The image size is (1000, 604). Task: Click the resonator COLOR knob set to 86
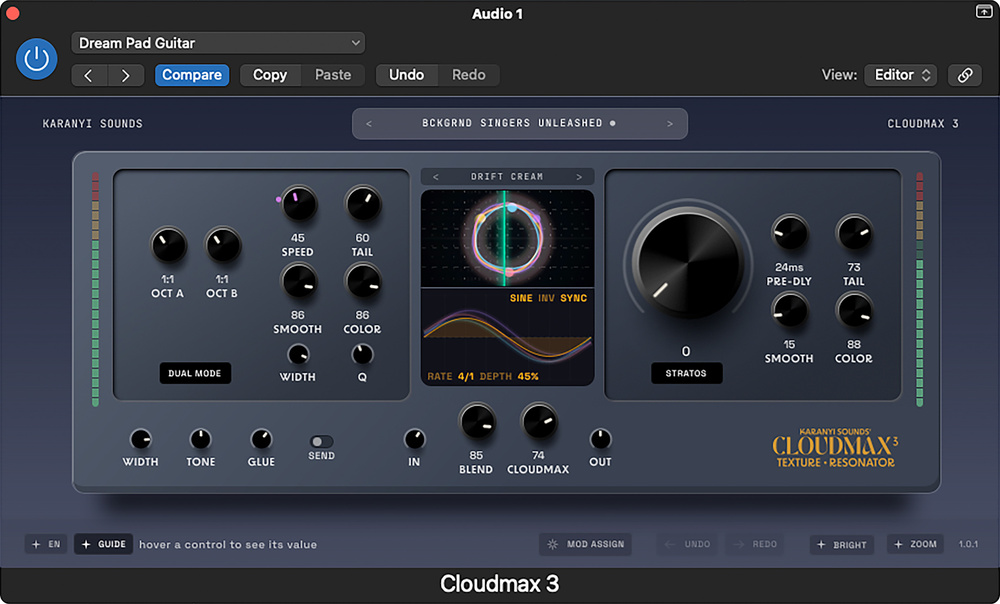click(363, 282)
